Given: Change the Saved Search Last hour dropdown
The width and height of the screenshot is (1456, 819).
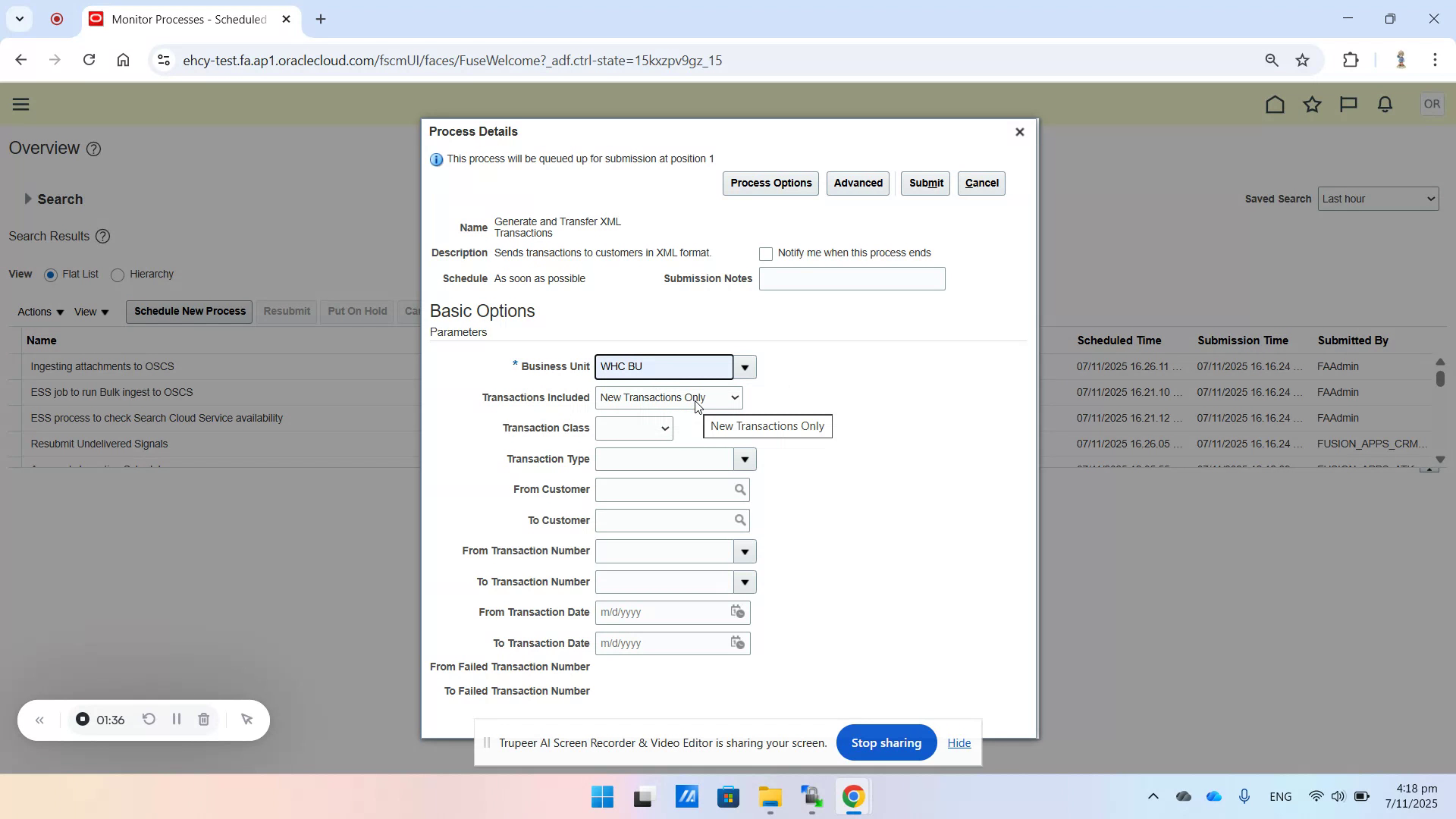Looking at the screenshot, I should point(1378,198).
